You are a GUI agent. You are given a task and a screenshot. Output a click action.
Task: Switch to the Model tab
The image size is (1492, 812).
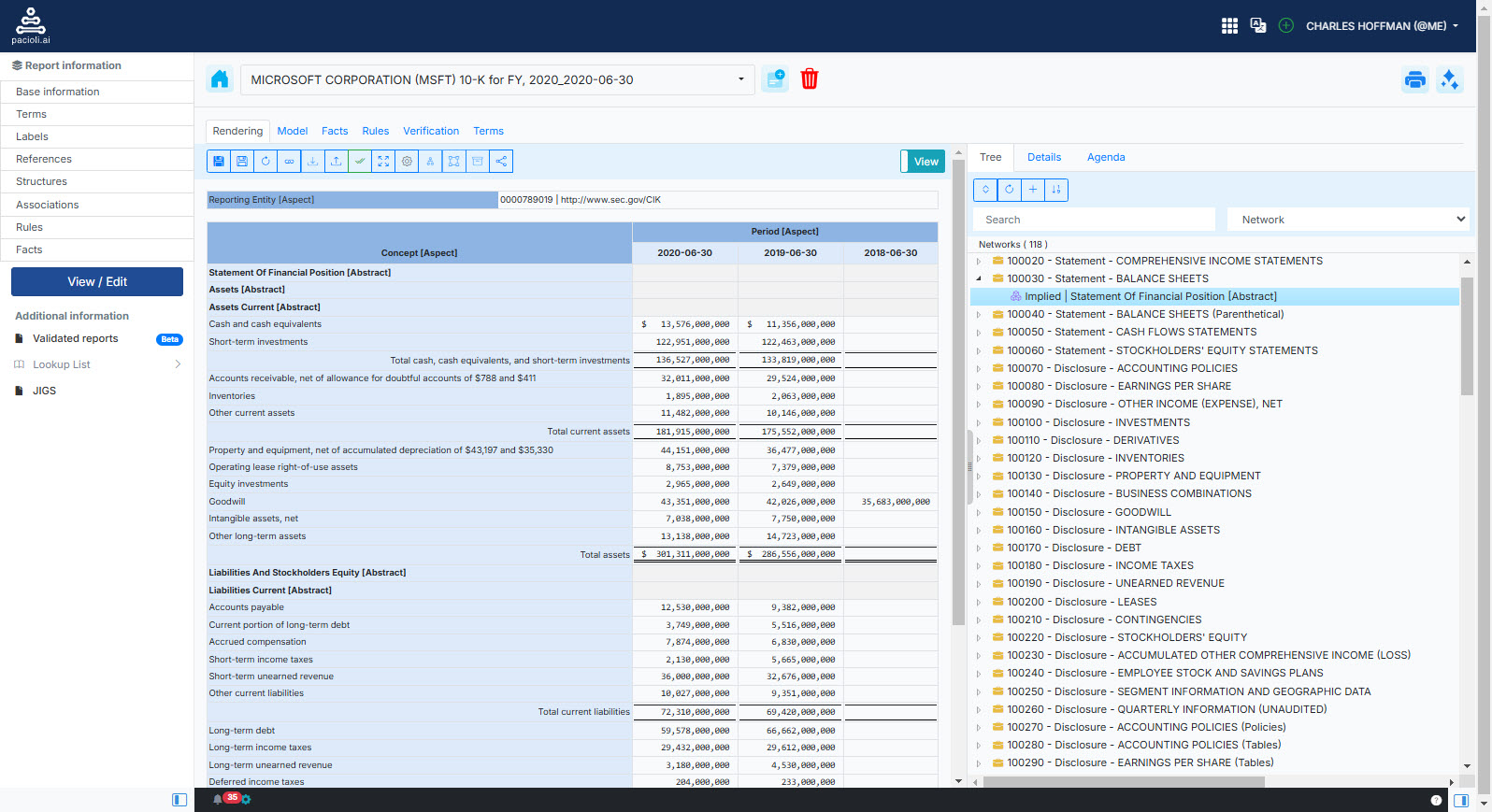[293, 131]
